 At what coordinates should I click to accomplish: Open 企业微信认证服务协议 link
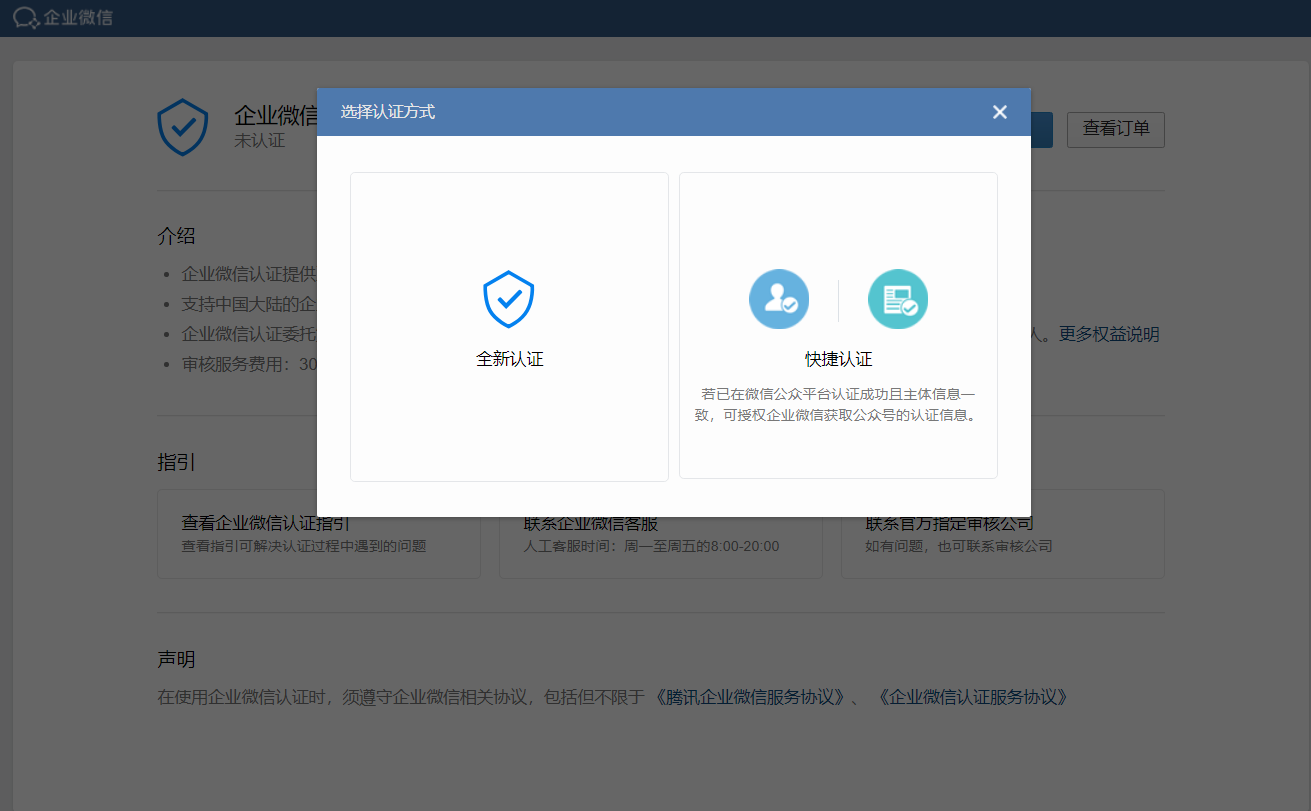point(972,697)
